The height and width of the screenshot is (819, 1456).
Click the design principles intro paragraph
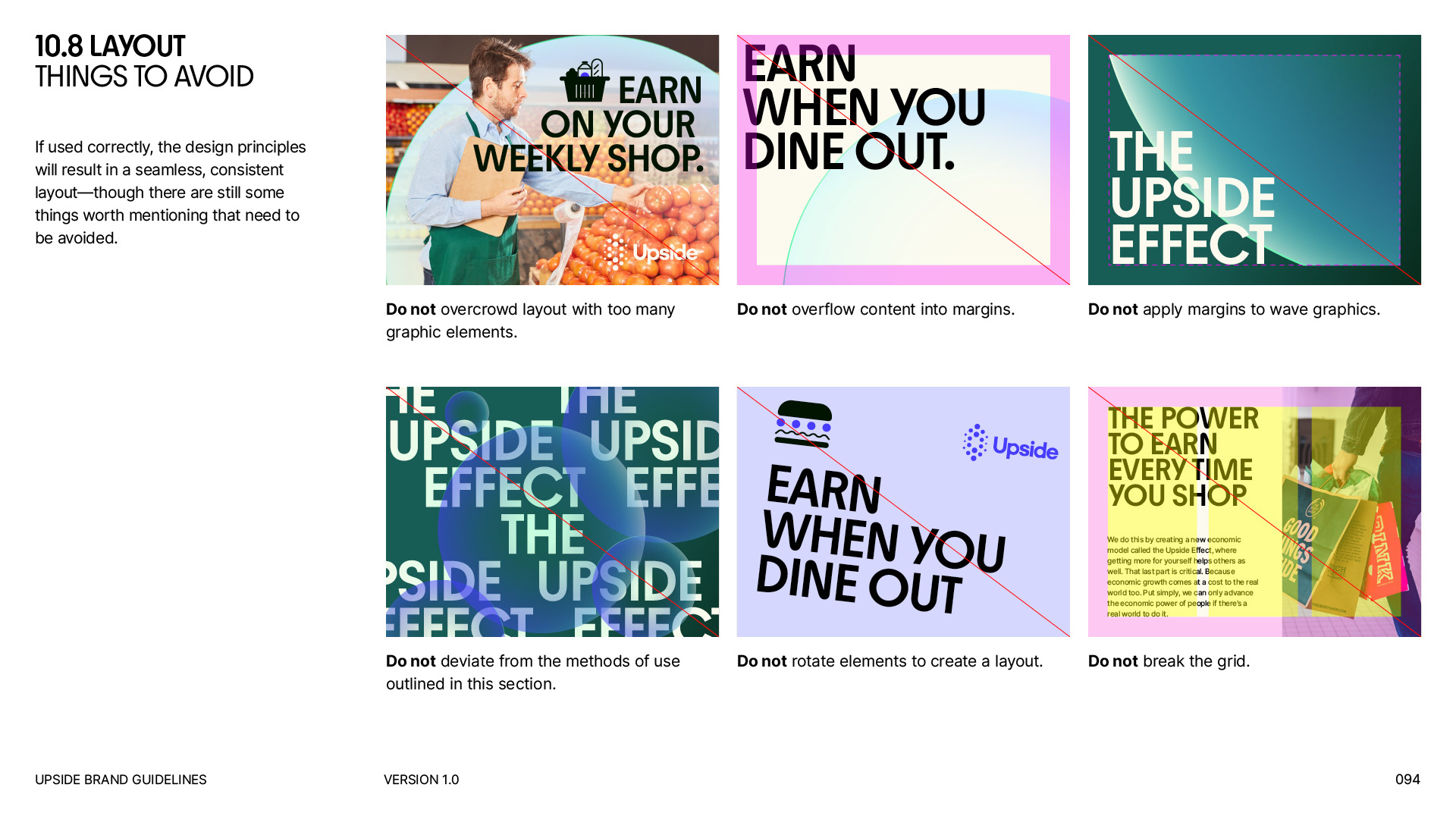point(171,193)
